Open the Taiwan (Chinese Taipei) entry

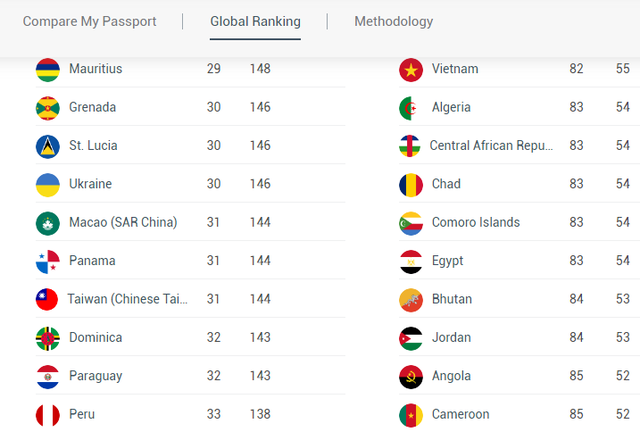[x=127, y=299]
